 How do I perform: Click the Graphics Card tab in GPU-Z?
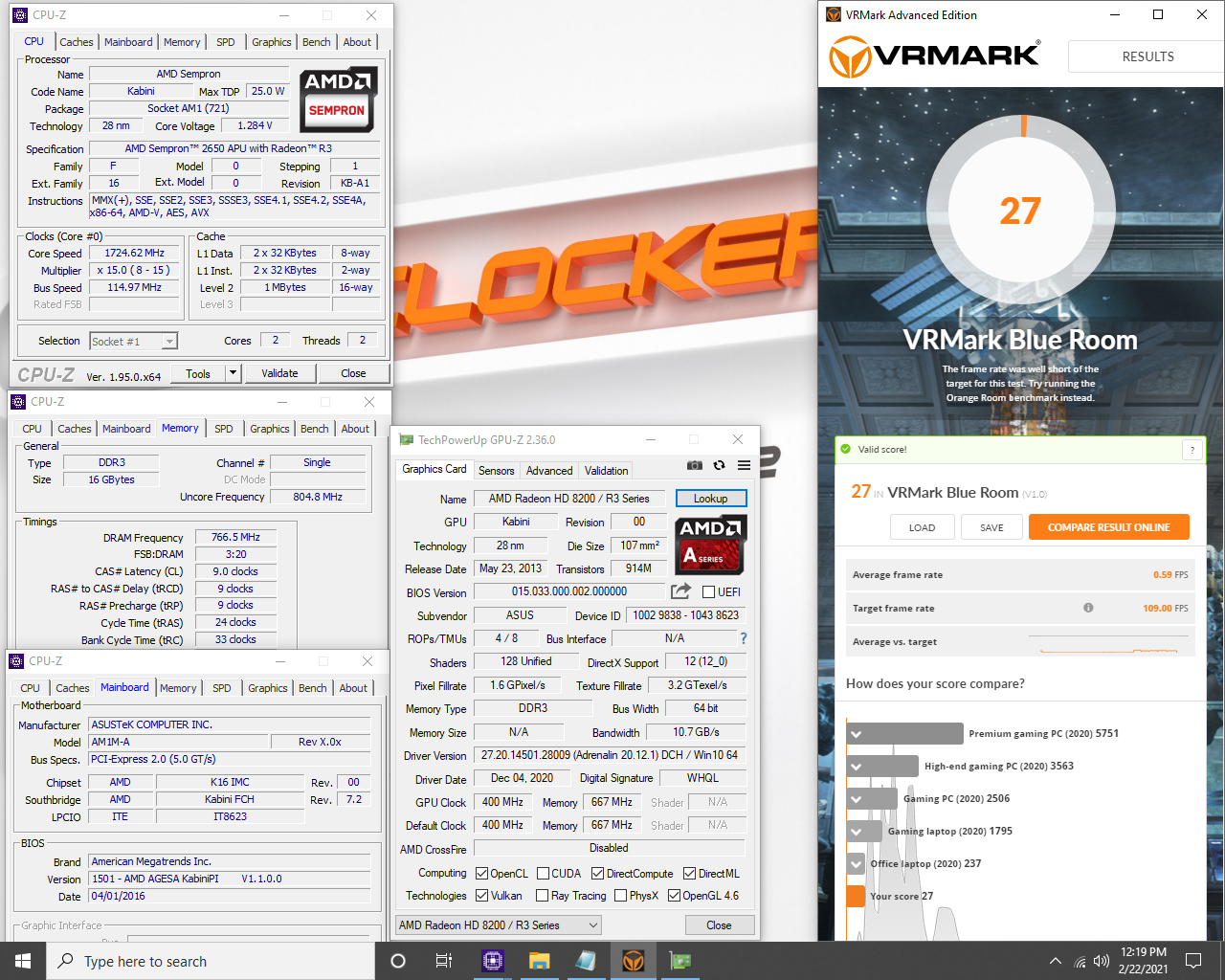point(434,469)
